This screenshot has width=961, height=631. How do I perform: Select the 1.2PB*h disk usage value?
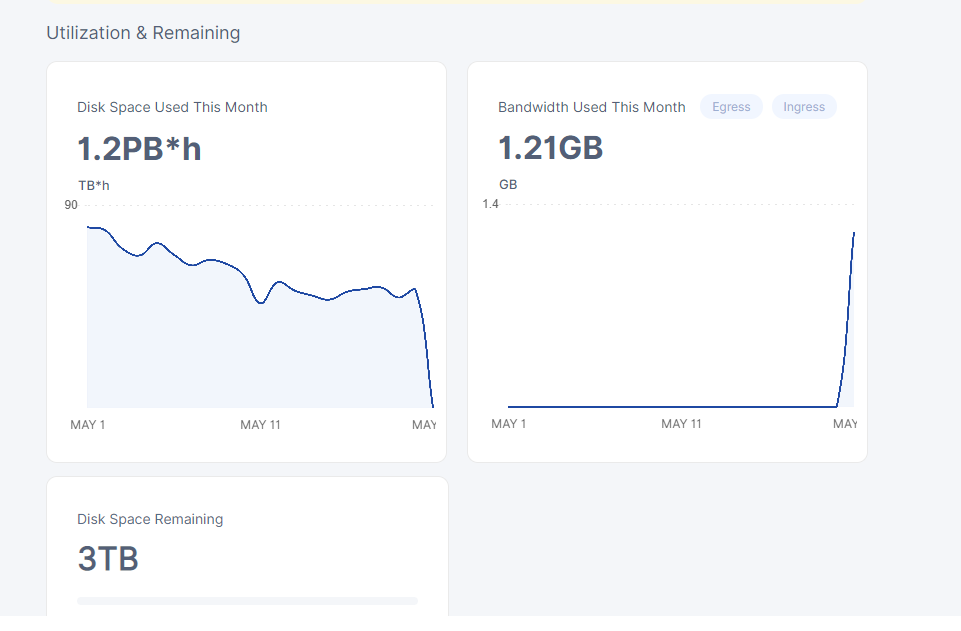tap(139, 149)
